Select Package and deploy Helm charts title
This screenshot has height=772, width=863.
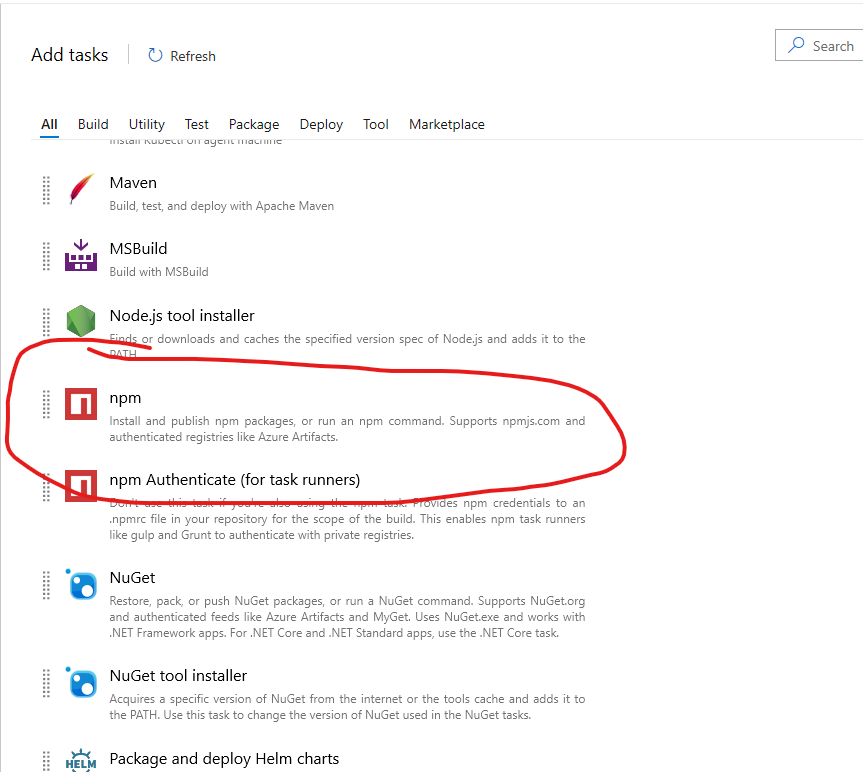click(225, 759)
